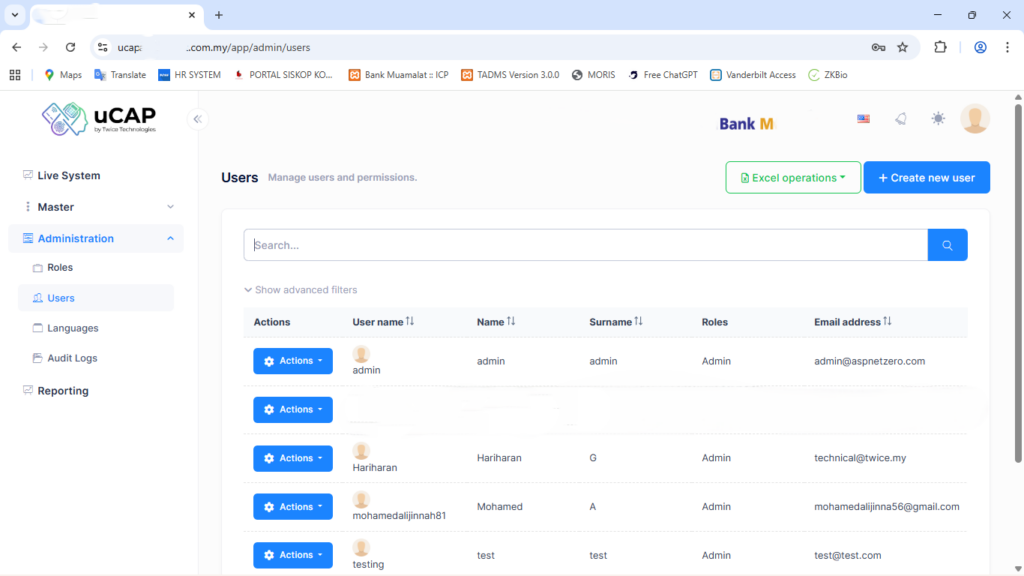This screenshot has width=1024, height=576.
Task: Open Audit Logs in the sidebar
Action: click(x=72, y=358)
